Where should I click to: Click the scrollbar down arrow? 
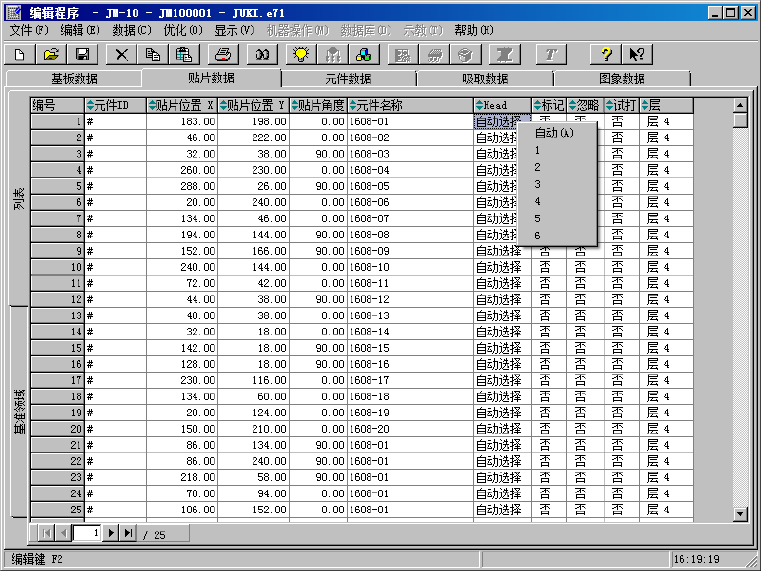click(740, 514)
